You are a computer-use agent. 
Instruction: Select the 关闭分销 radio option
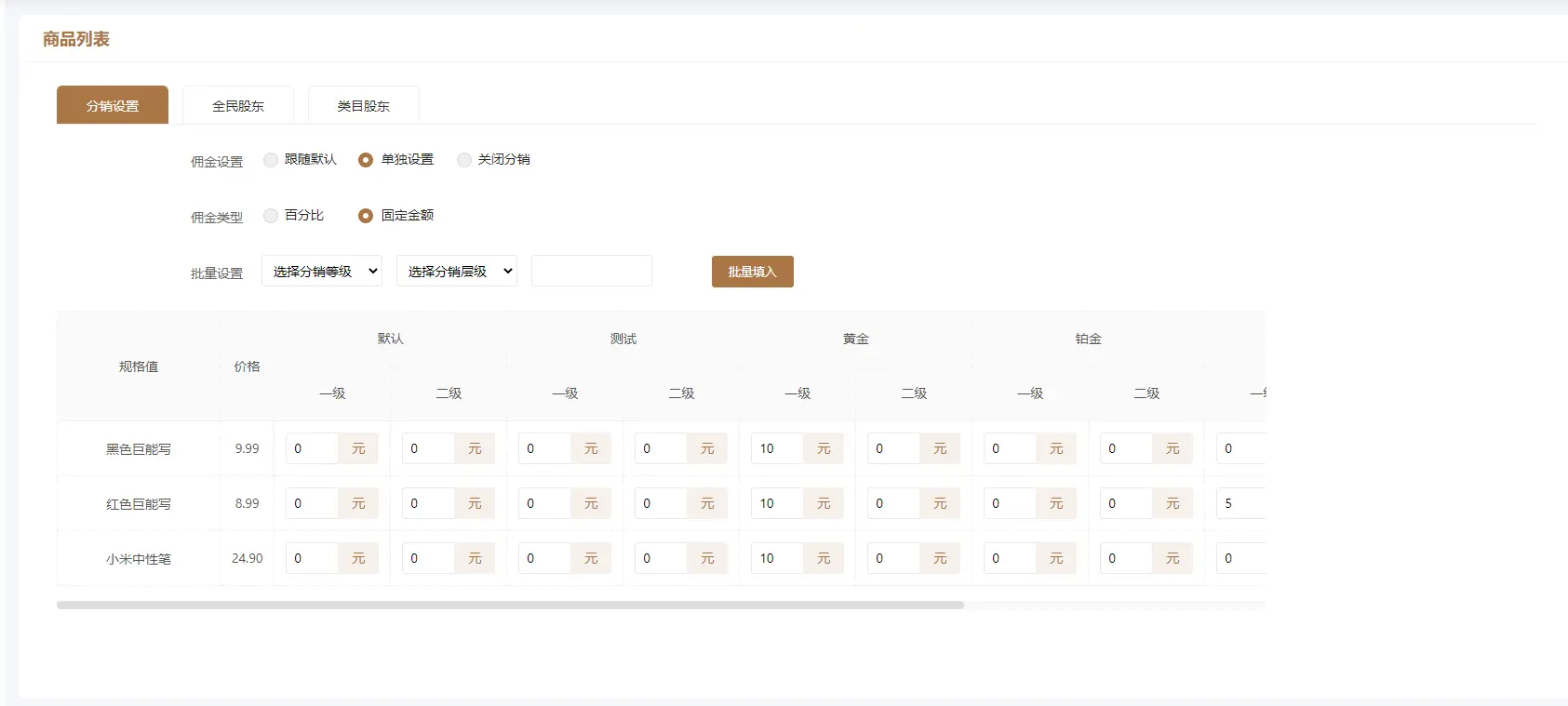[x=463, y=160]
